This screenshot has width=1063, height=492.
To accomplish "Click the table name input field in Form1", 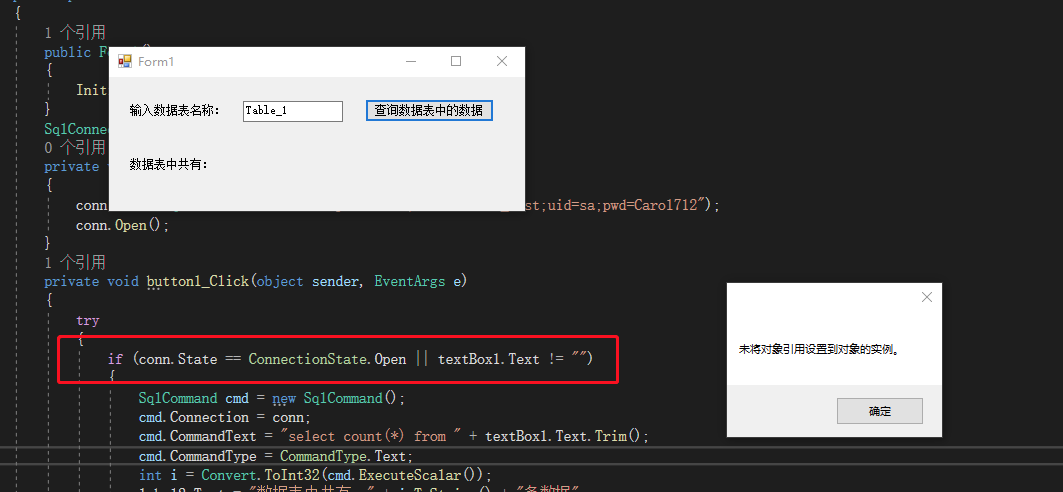I will click(x=292, y=111).
